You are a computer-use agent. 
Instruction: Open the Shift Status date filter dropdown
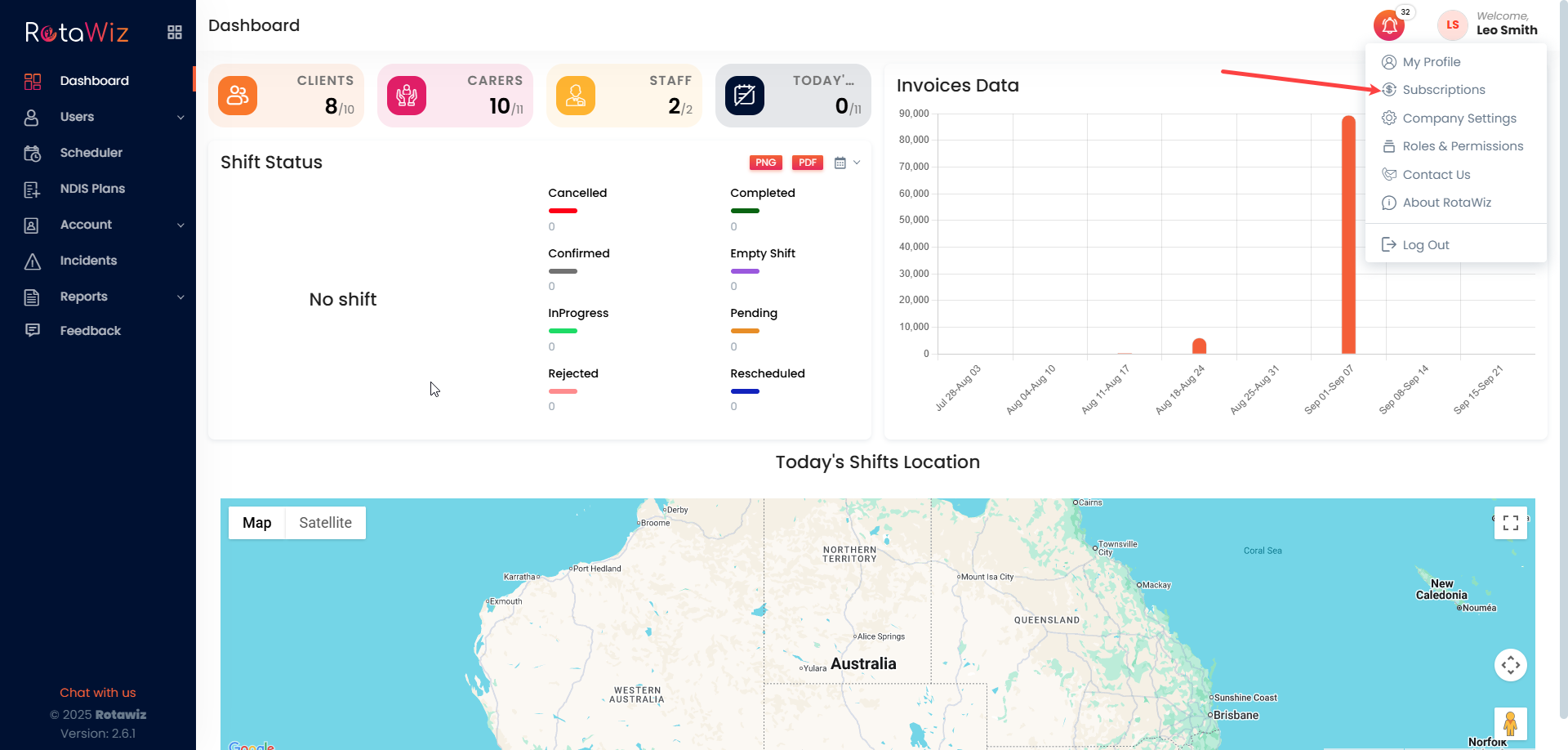pos(847,163)
